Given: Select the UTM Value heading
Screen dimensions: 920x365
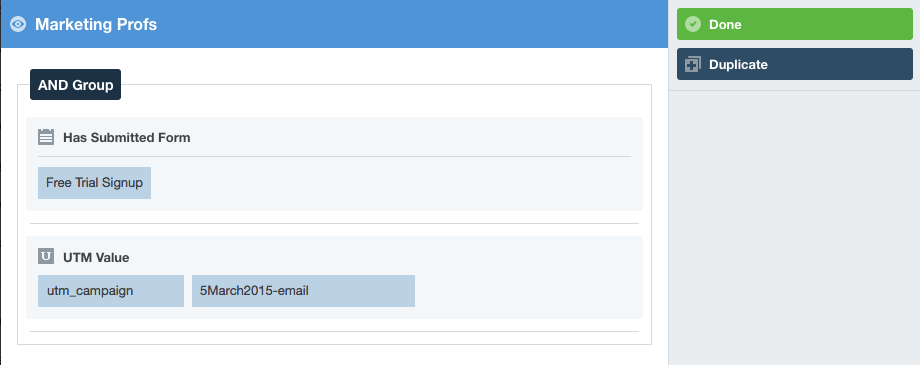Looking at the screenshot, I should tap(96, 258).
